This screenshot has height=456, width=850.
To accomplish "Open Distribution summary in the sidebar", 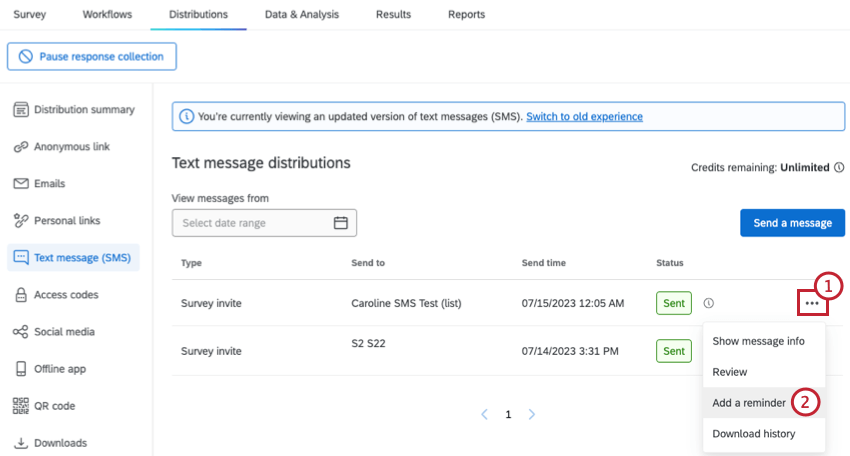I will (x=84, y=110).
